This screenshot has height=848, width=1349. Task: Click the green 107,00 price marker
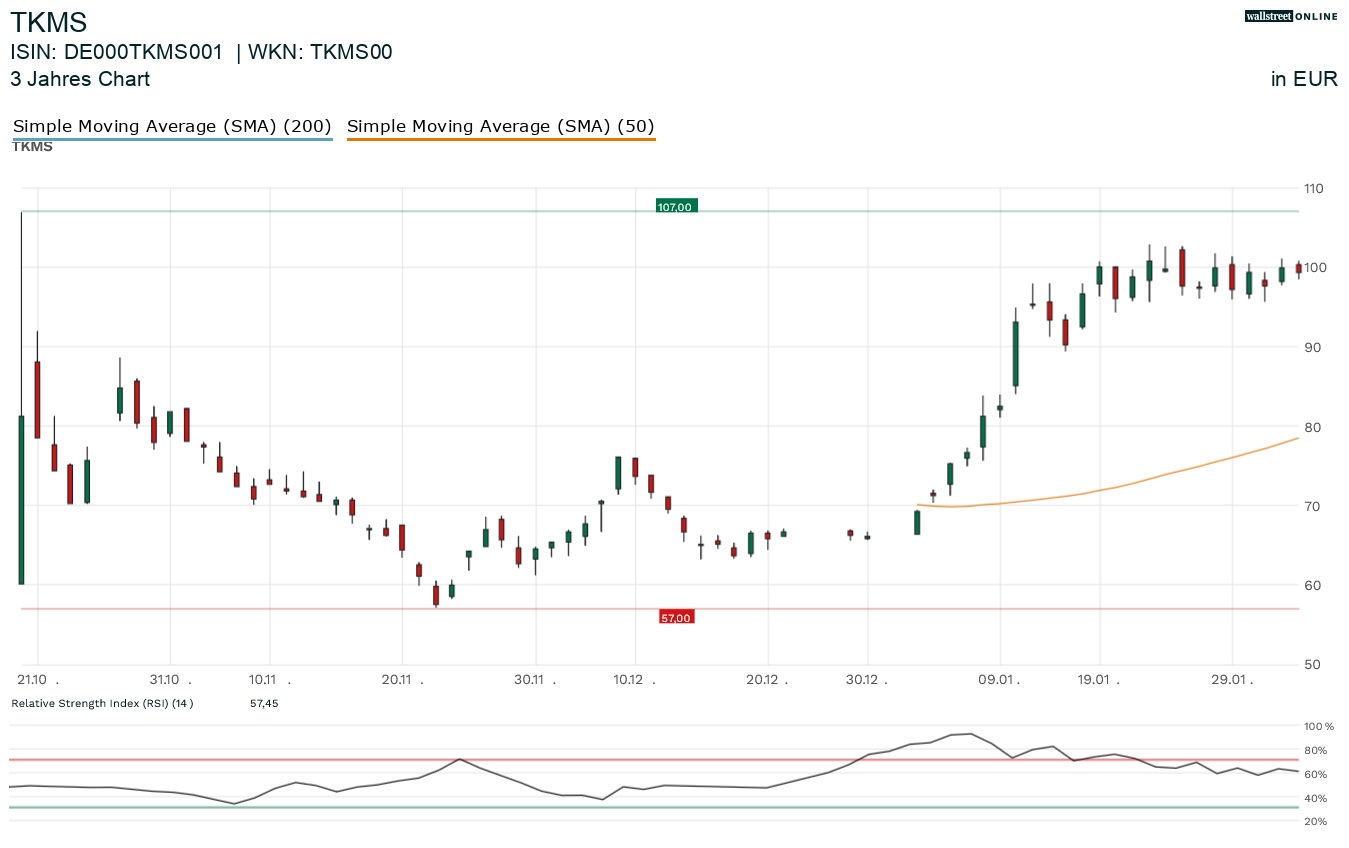pos(675,207)
